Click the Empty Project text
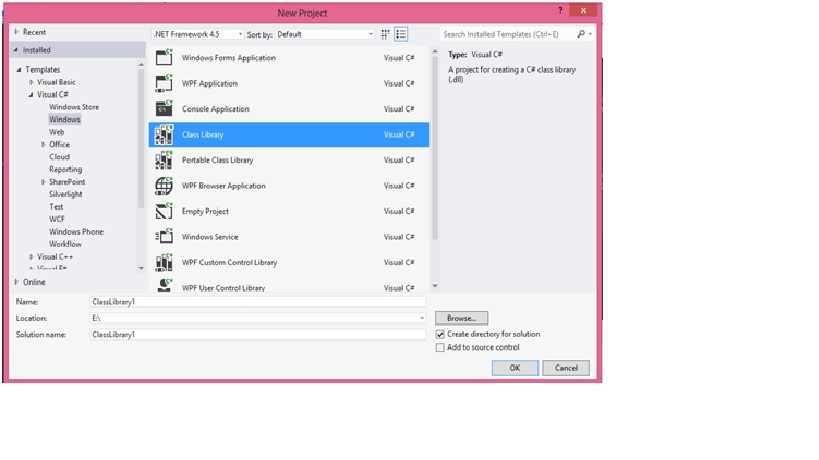 [205, 211]
